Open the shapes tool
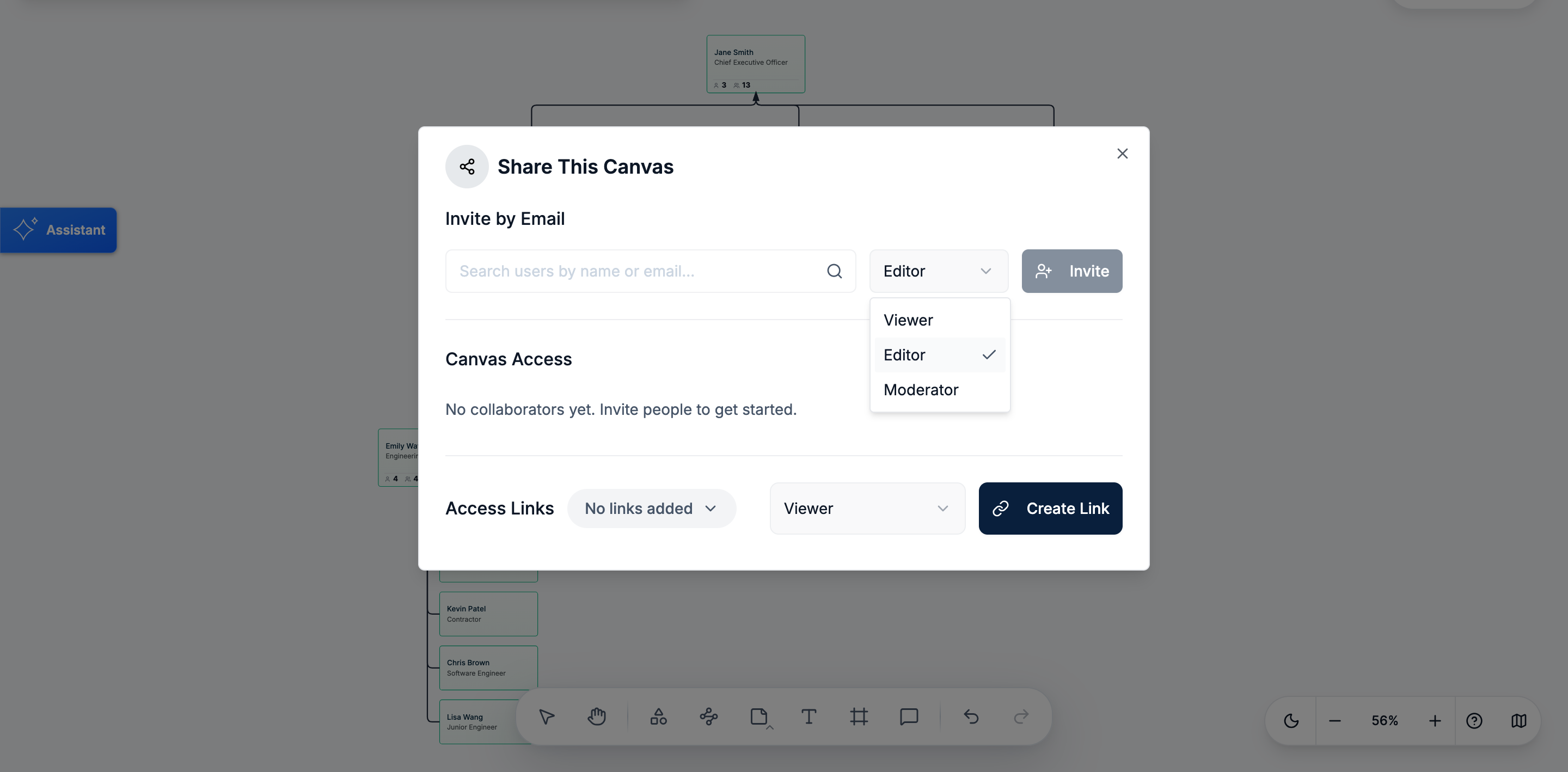Image resolution: width=1568 pixels, height=772 pixels. pos(659,716)
